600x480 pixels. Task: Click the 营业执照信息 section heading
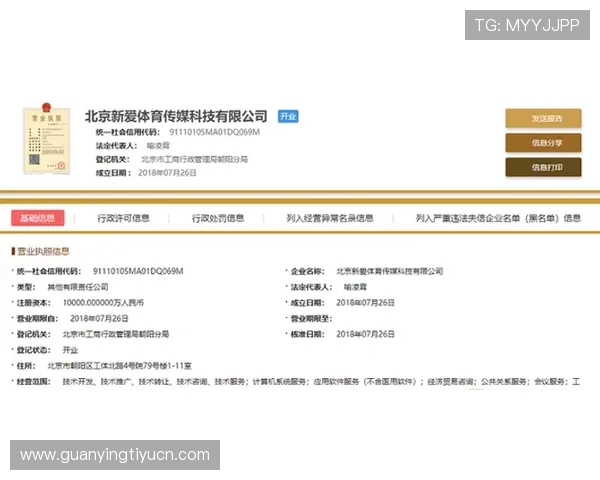click(43, 251)
